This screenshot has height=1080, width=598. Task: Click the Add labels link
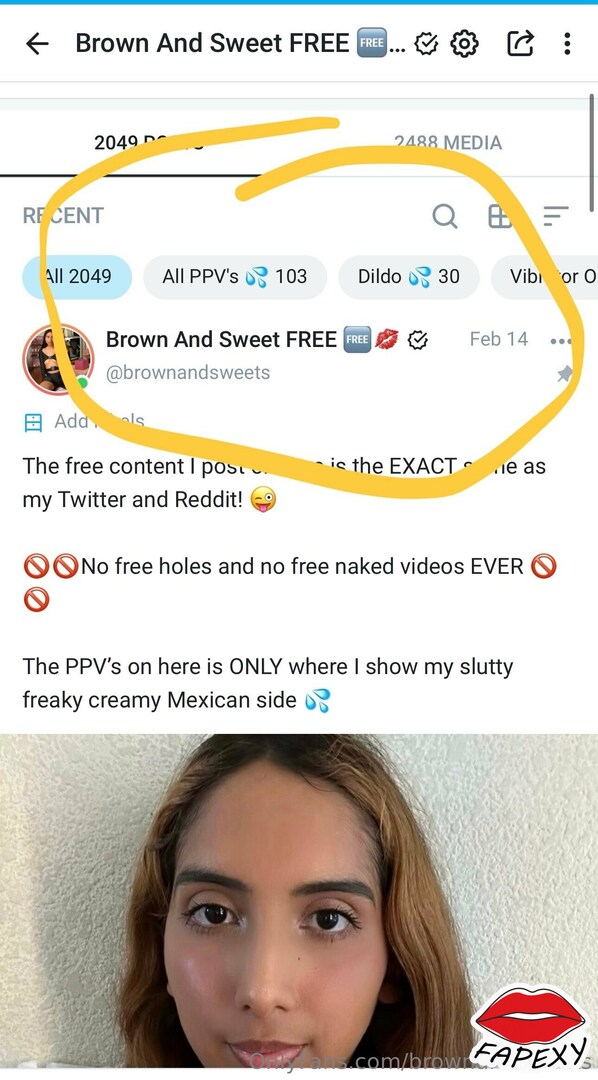99,421
